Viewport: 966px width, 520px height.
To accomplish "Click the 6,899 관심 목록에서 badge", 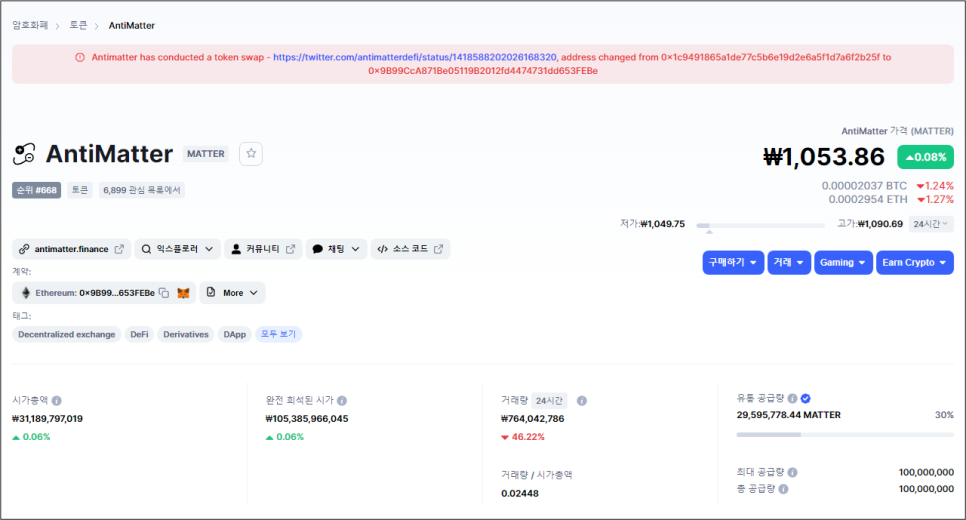I will [142, 190].
